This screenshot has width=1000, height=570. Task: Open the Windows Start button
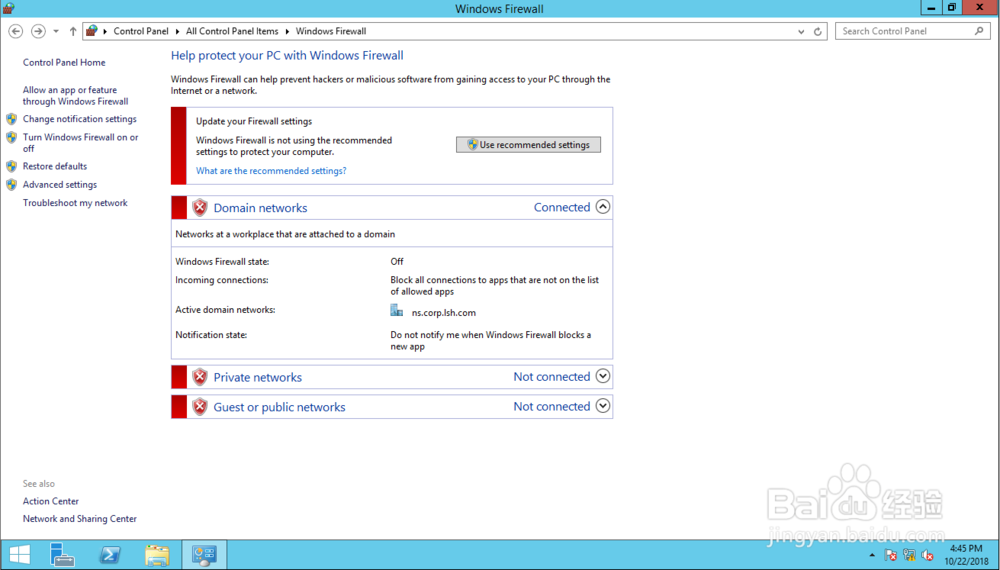pos(20,555)
